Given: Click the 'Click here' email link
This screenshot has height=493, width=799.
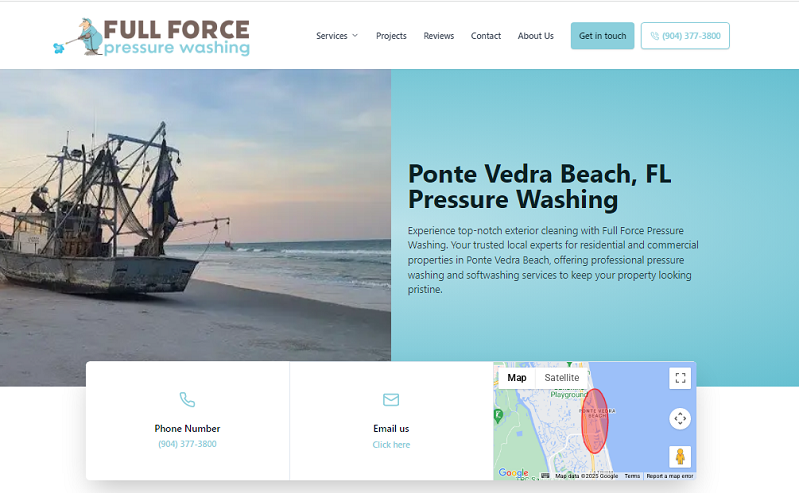Looking at the screenshot, I should (x=391, y=445).
